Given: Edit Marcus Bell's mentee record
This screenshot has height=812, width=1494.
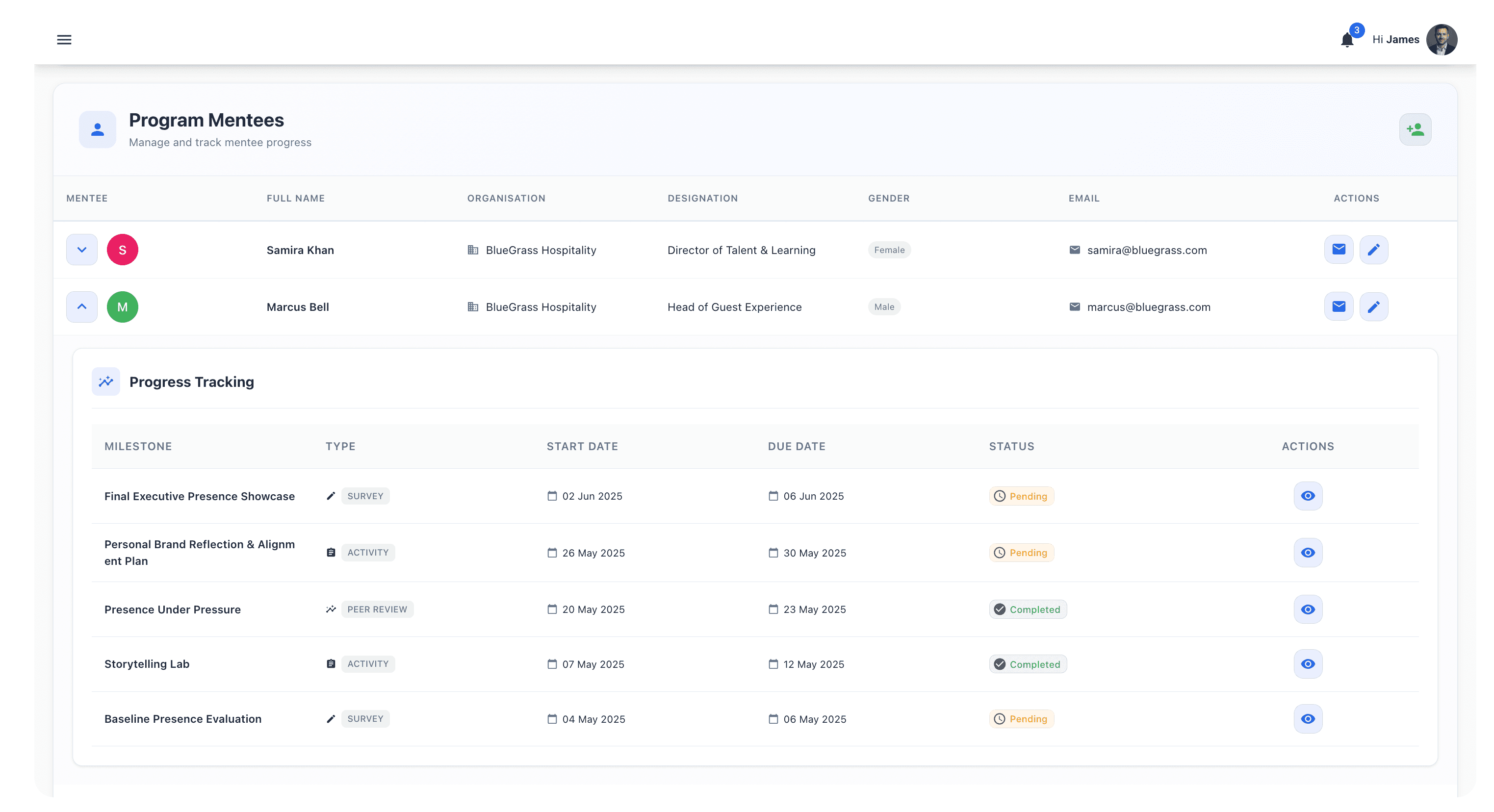Looking at the screenshot, I should (x=1373, y=306).
